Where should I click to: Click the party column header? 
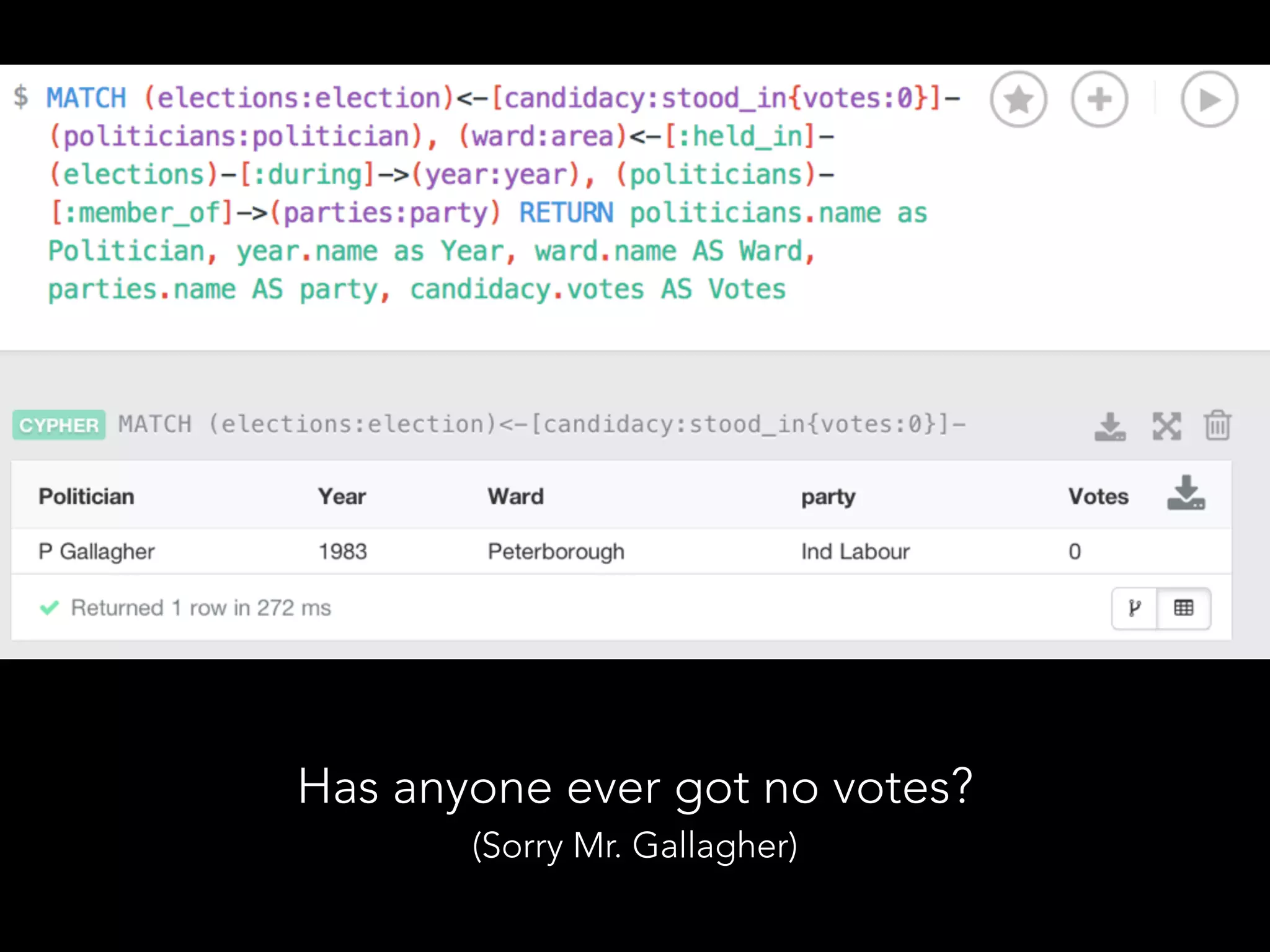click(x=828, y=497)
